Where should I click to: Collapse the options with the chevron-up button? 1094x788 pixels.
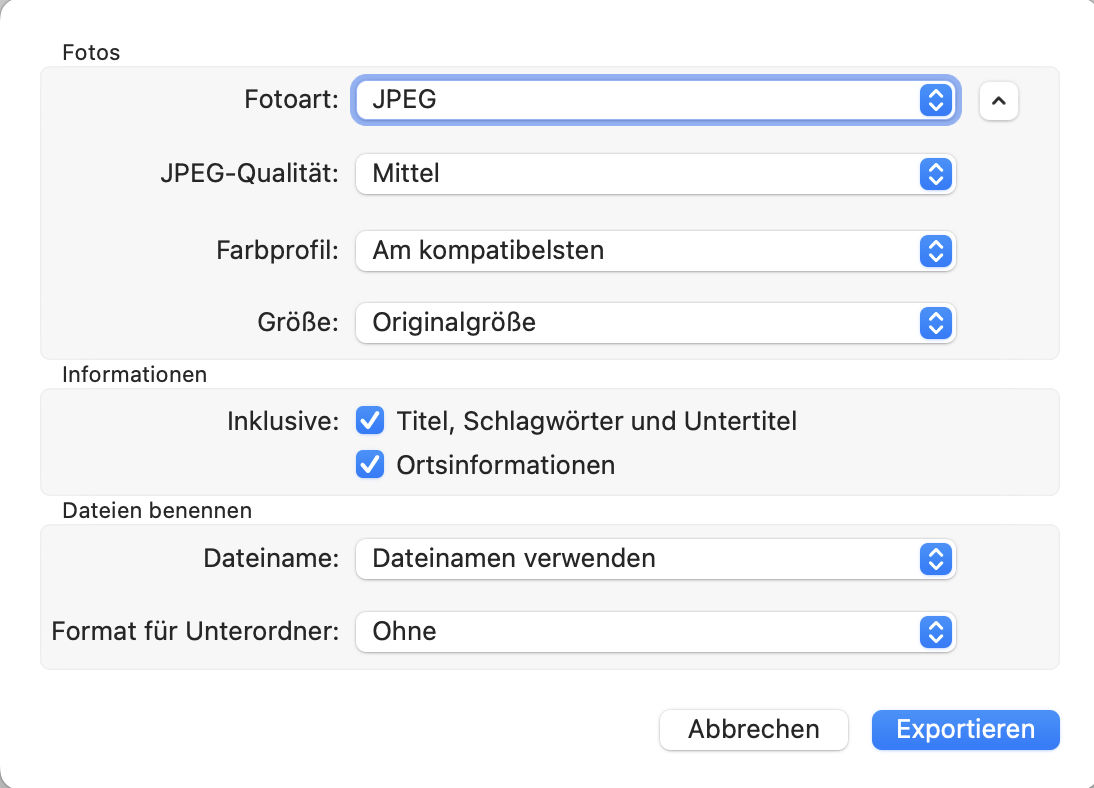[998, 101]
